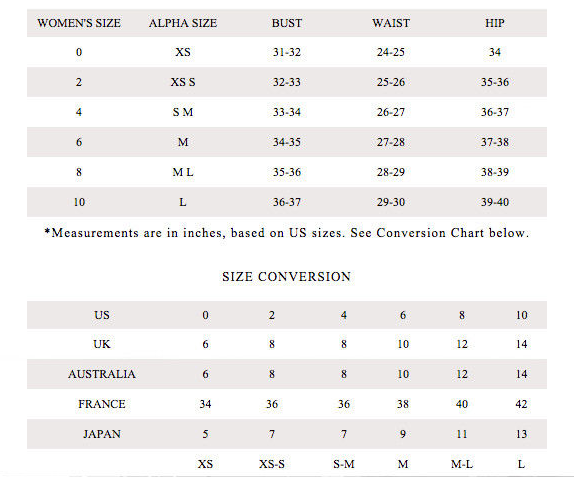Click the FRANCE row label
Screen dimensions: 574x477
[x=102, y=404]
